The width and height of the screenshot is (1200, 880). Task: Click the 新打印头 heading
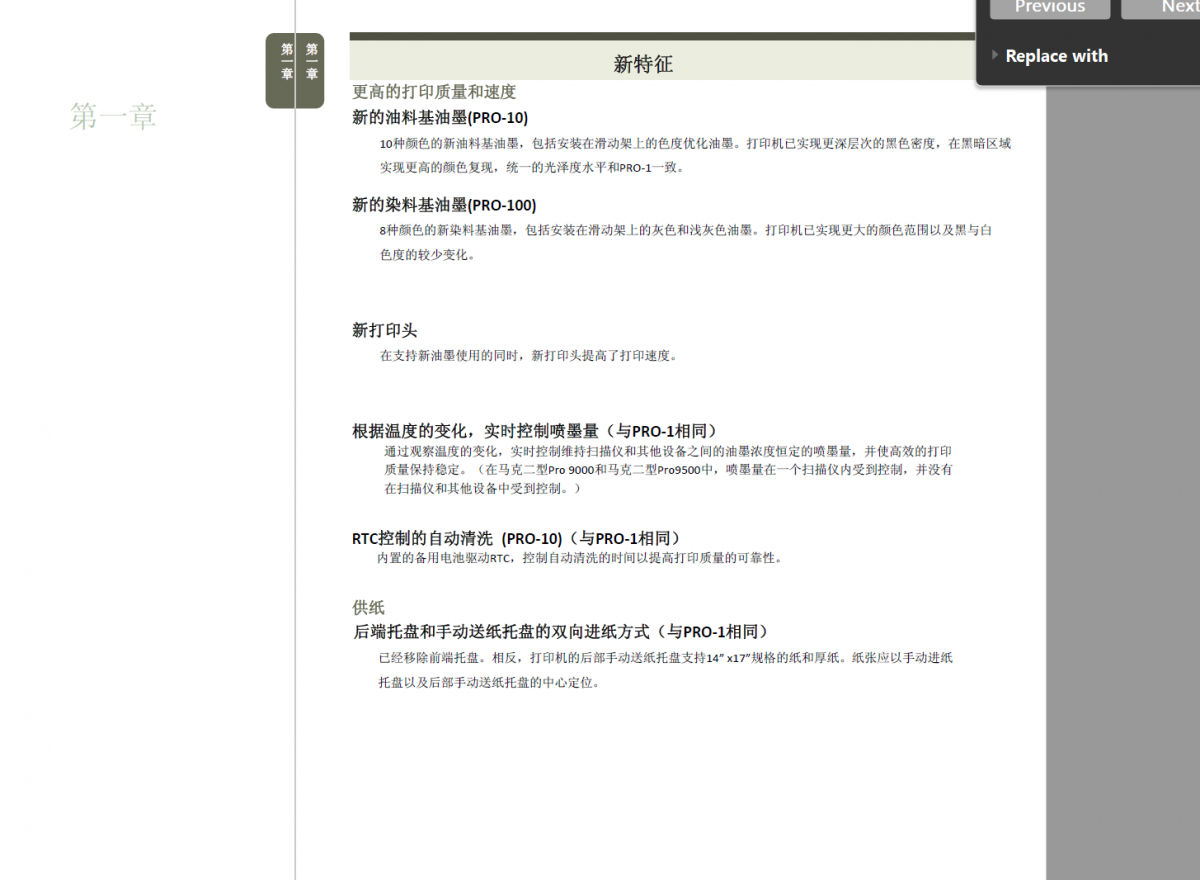[x=385, y=330]
